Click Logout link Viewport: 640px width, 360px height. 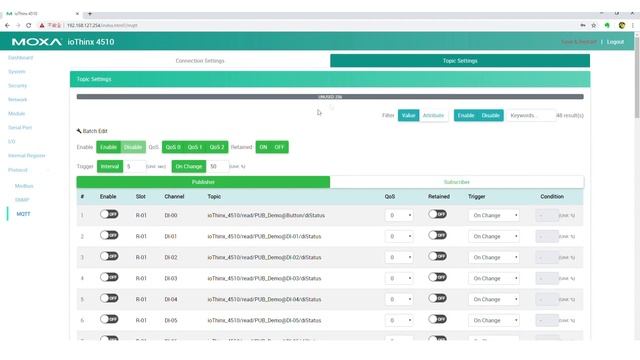click(615, 42)
